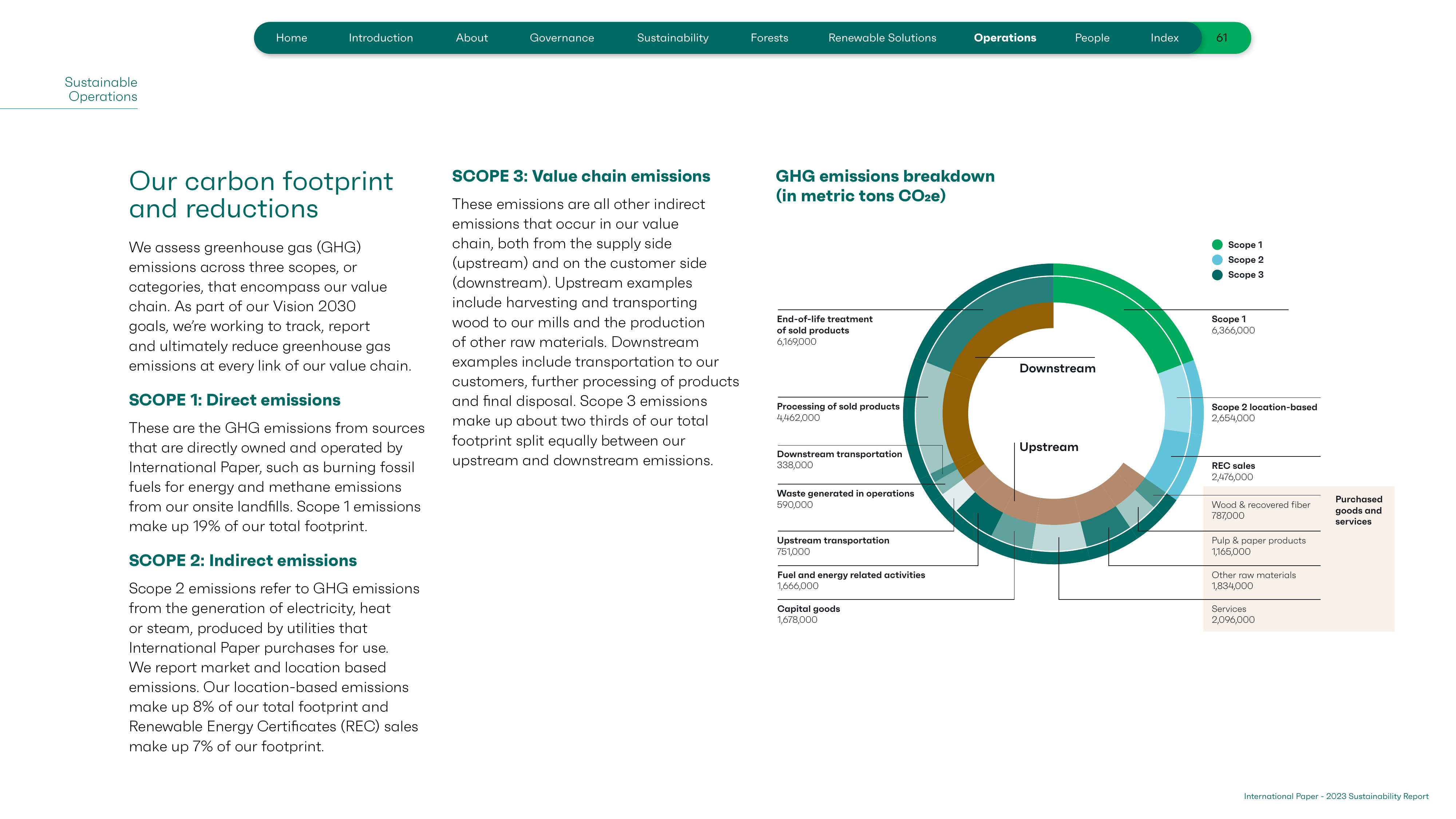Screen dimensions: 1456x819
Task: Click the 'Pulp & paper products' label
Action: click(x=1258, y=540)
